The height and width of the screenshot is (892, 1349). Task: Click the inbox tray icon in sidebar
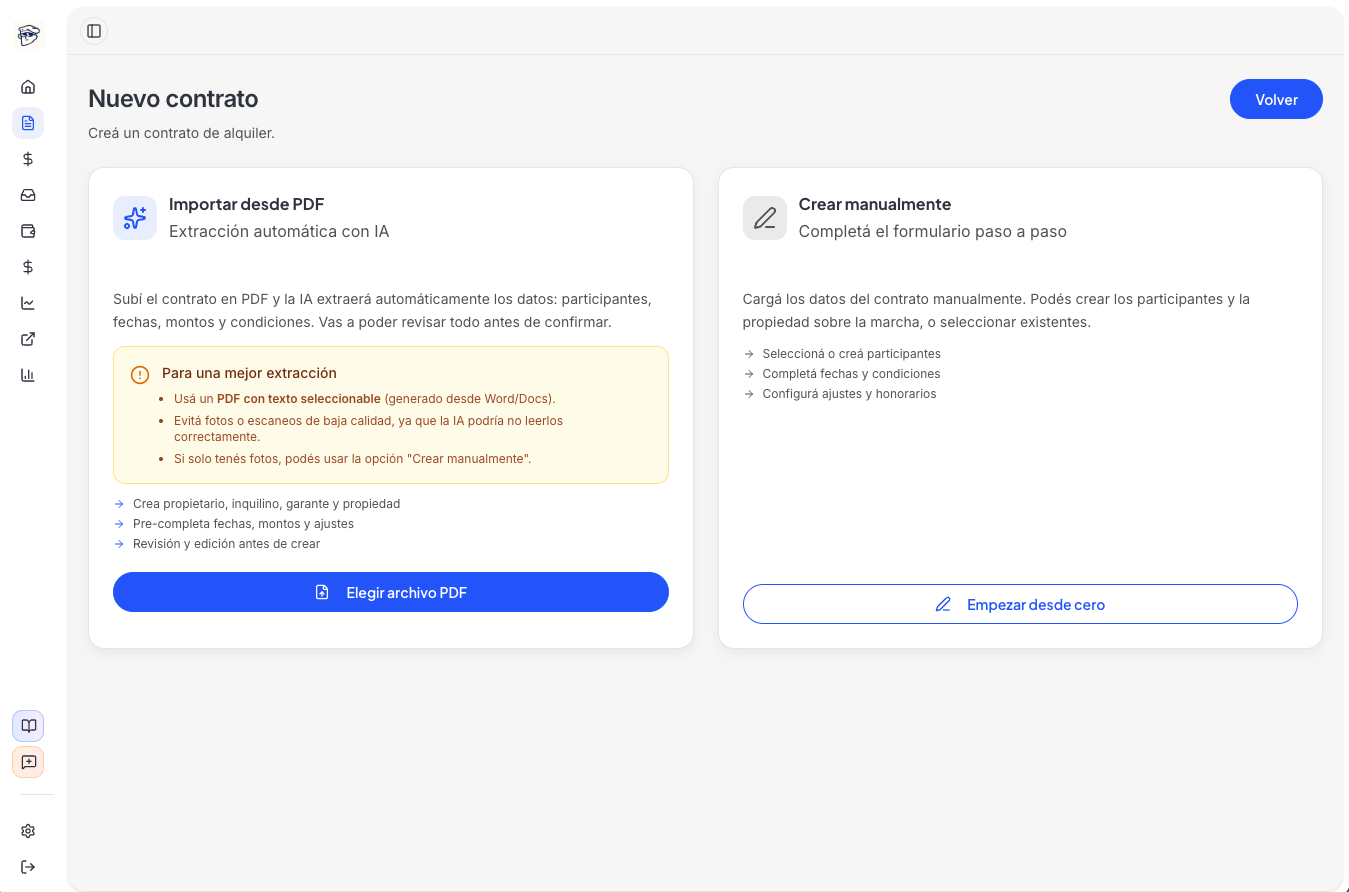coord(28,194)
